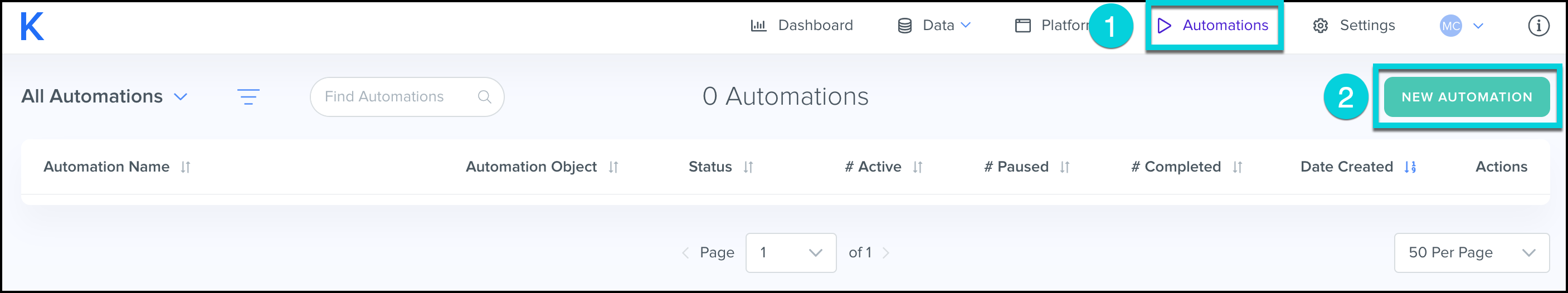The height and width of the screenshot is (293, 1568).
Task: Change the 50 Per Page selector
Action: click(x=1471, y=253)
